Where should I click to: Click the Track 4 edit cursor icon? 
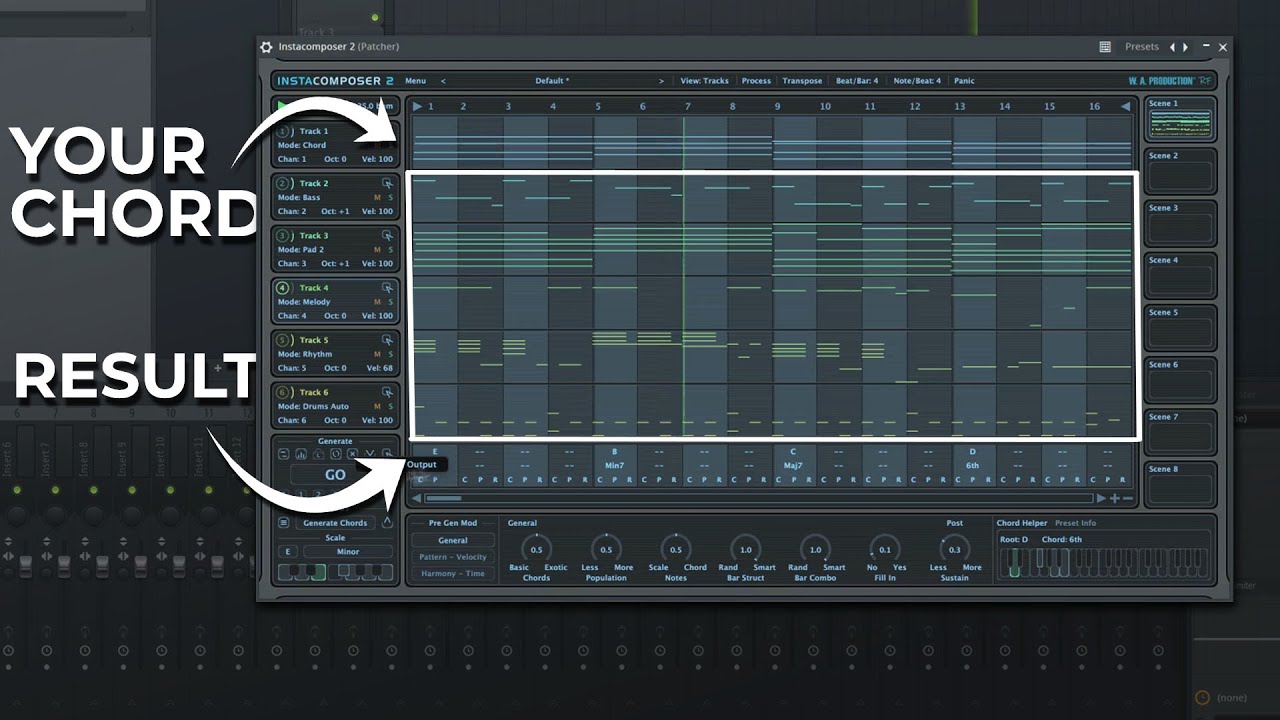[387, 288]
